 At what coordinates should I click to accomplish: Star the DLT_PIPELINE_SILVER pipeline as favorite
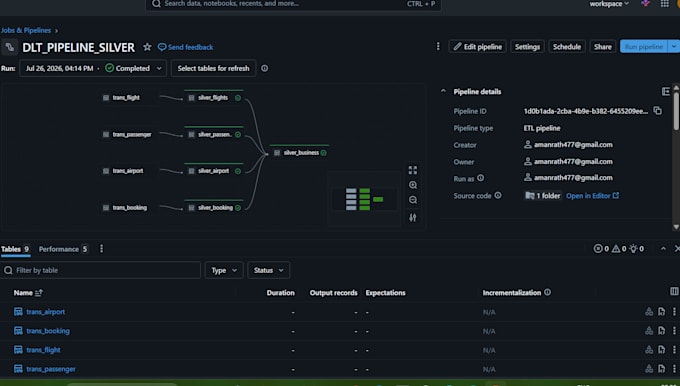(147, 47)
